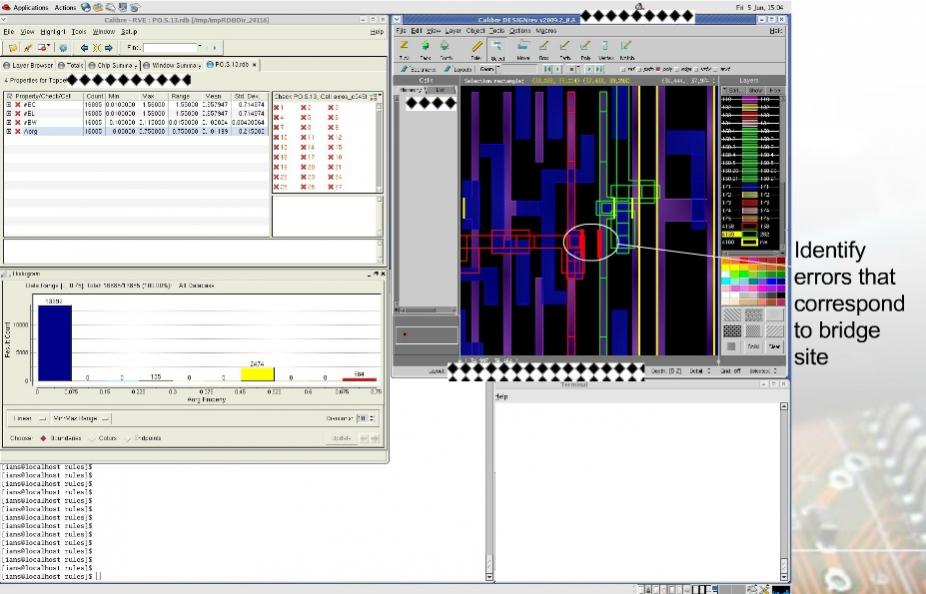
Task: Click the Show button in Layers panel
Action: point(755,90)
